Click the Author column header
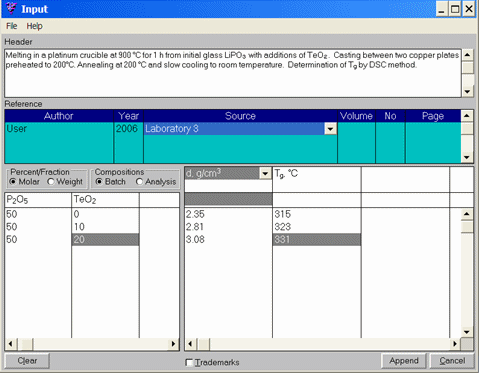This screenshot has width=479, height=373. pos(59,116)
